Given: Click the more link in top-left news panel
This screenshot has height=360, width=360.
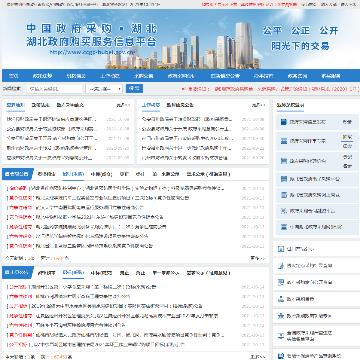Looking at the screenshot, I should click(123, 105).
